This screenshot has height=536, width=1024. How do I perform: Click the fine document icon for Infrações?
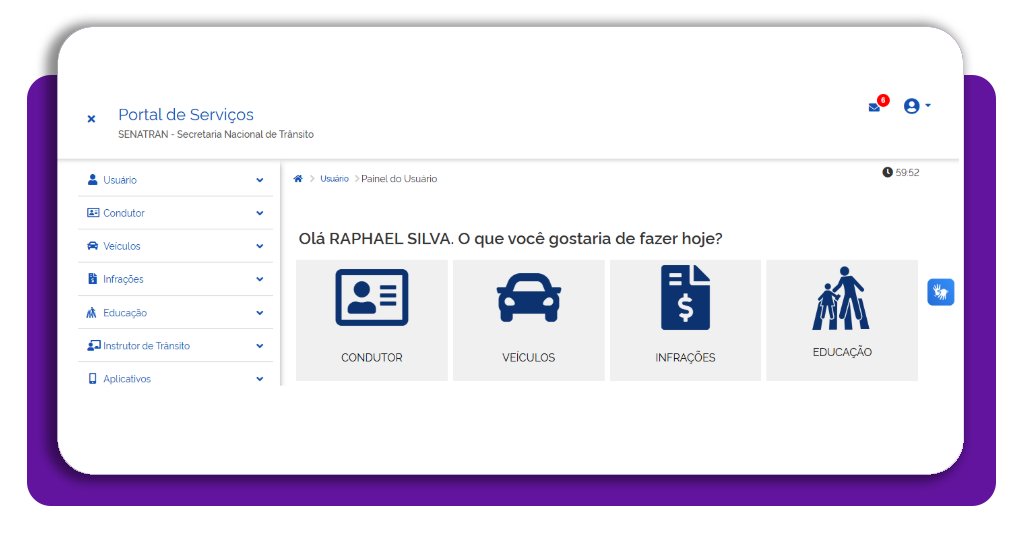tap(685, 298)
